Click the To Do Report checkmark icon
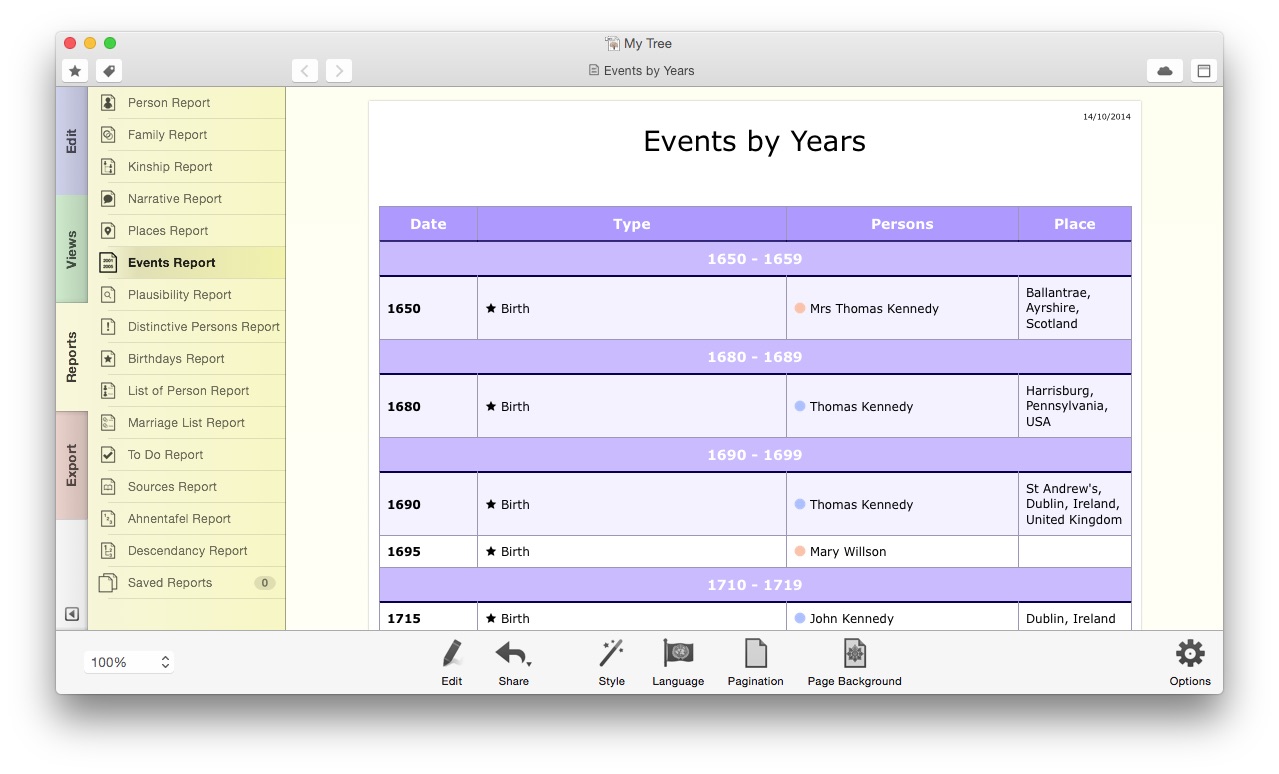Screen dimensions: 1279x774 click(x=108, y=455)
